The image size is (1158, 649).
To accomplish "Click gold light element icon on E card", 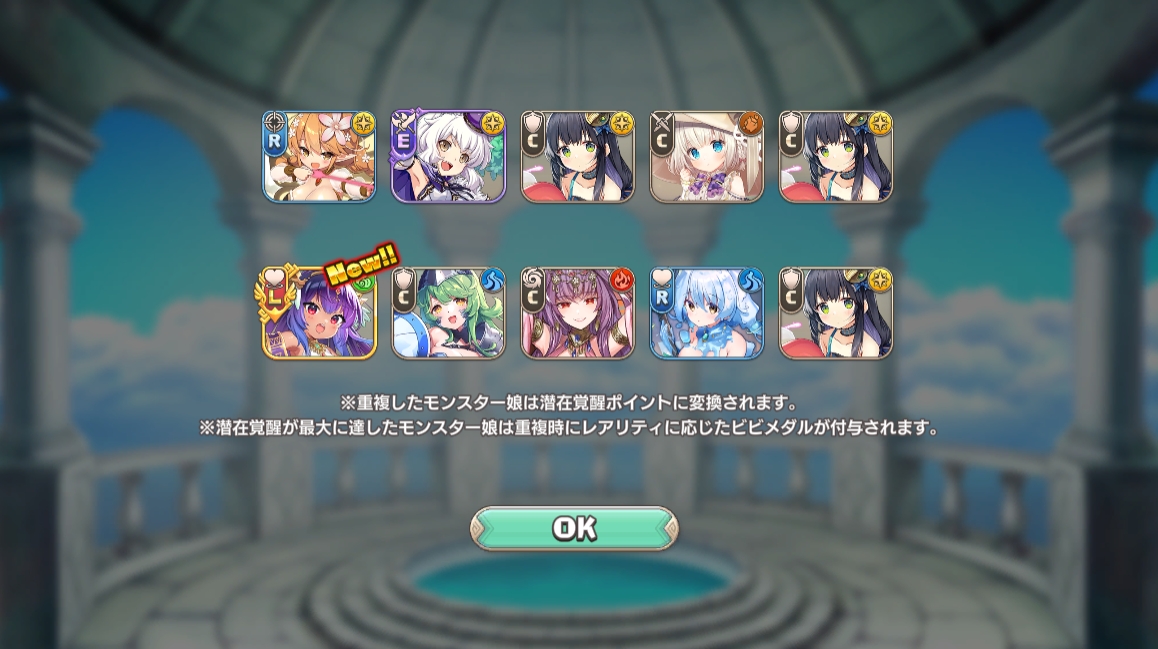I will 492,124.
